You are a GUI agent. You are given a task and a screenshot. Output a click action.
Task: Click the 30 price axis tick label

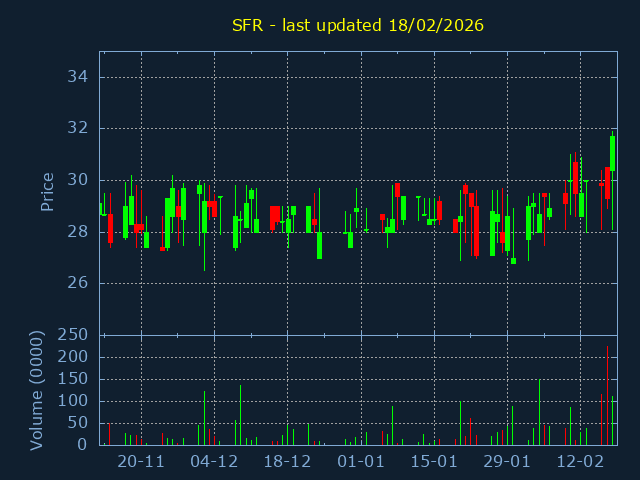pyautogui.click(x=80, y=180)
